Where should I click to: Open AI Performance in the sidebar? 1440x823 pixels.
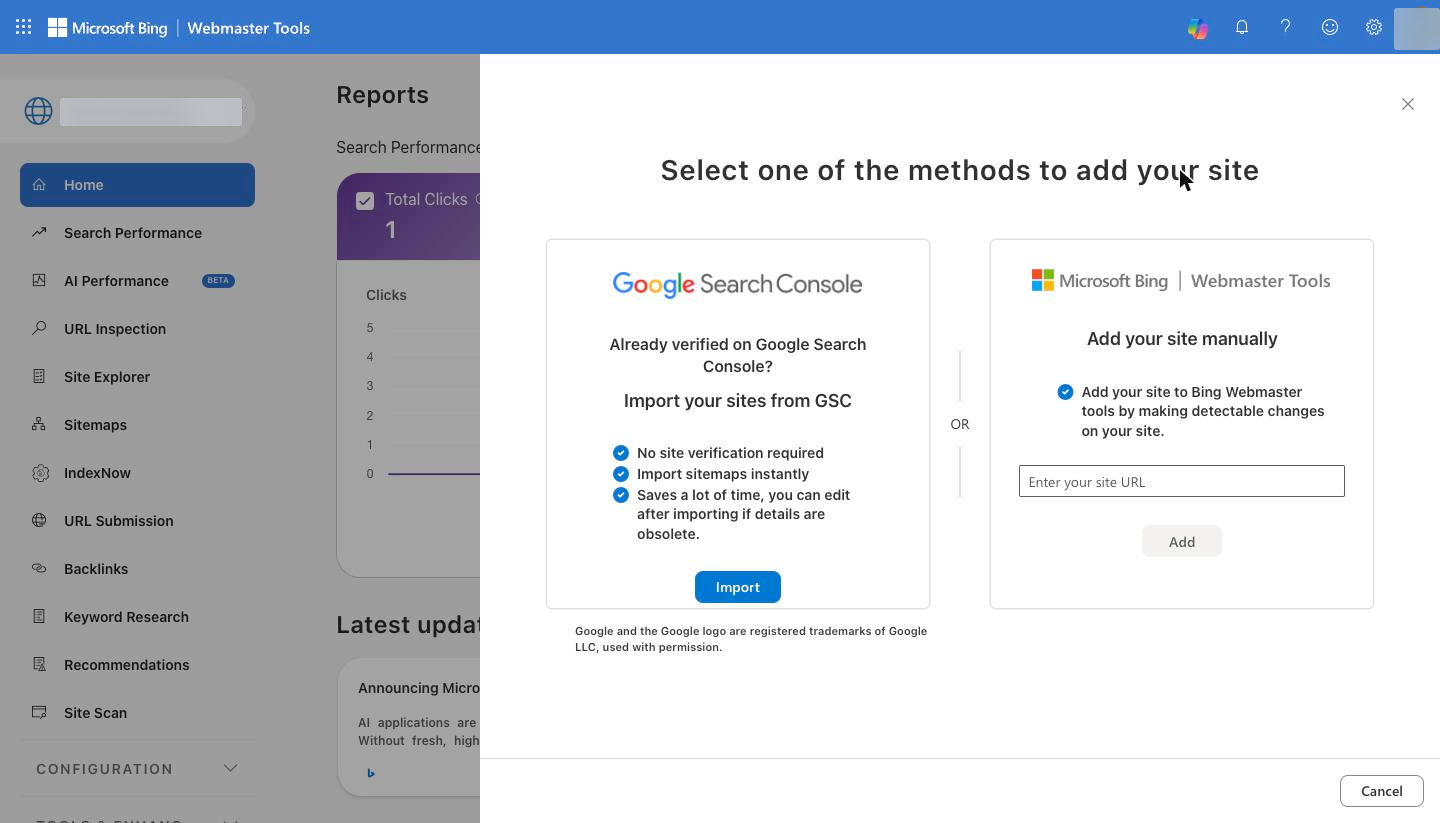pos(137,281)
